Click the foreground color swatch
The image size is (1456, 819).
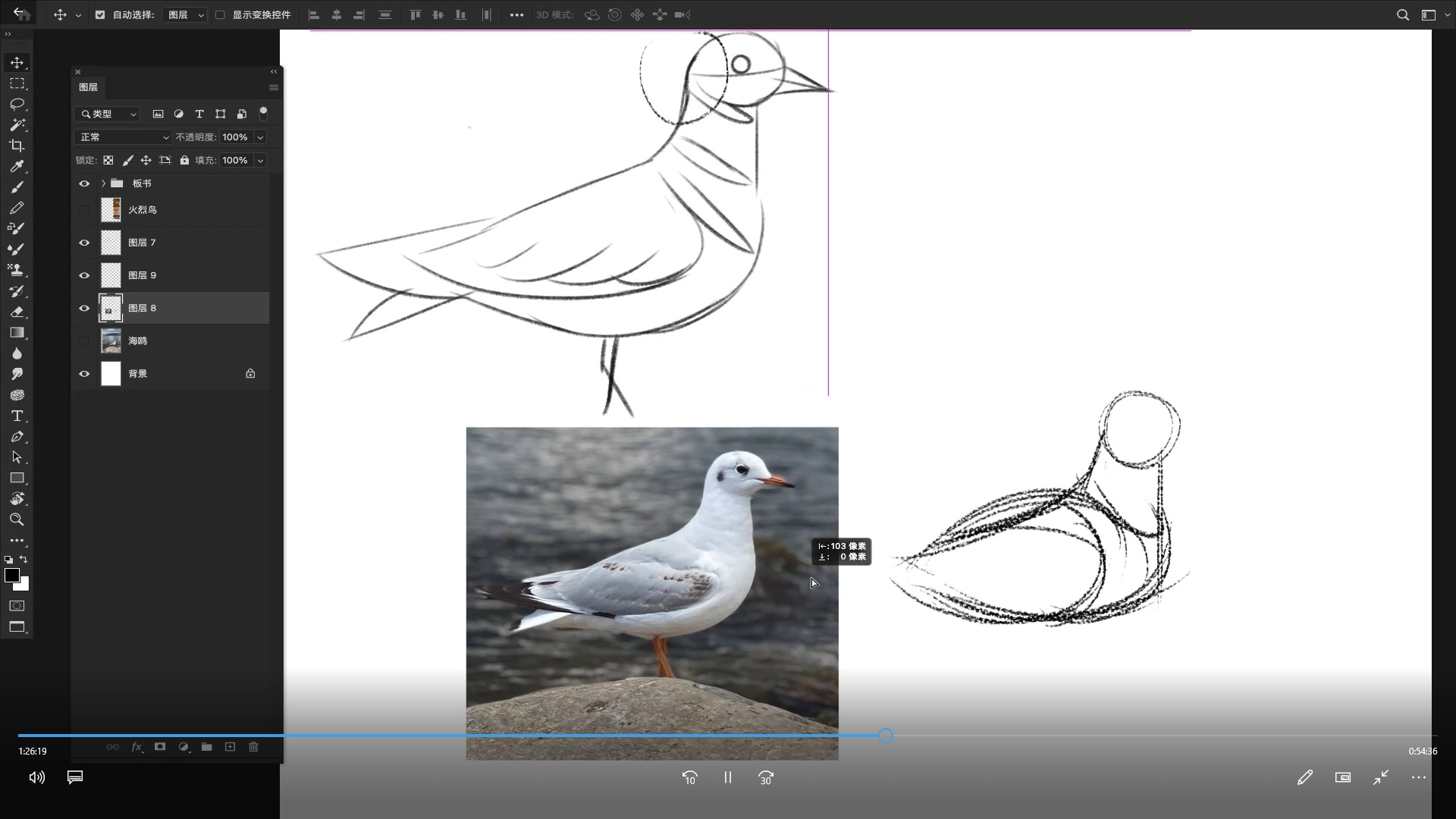click(x=11, y=576)
